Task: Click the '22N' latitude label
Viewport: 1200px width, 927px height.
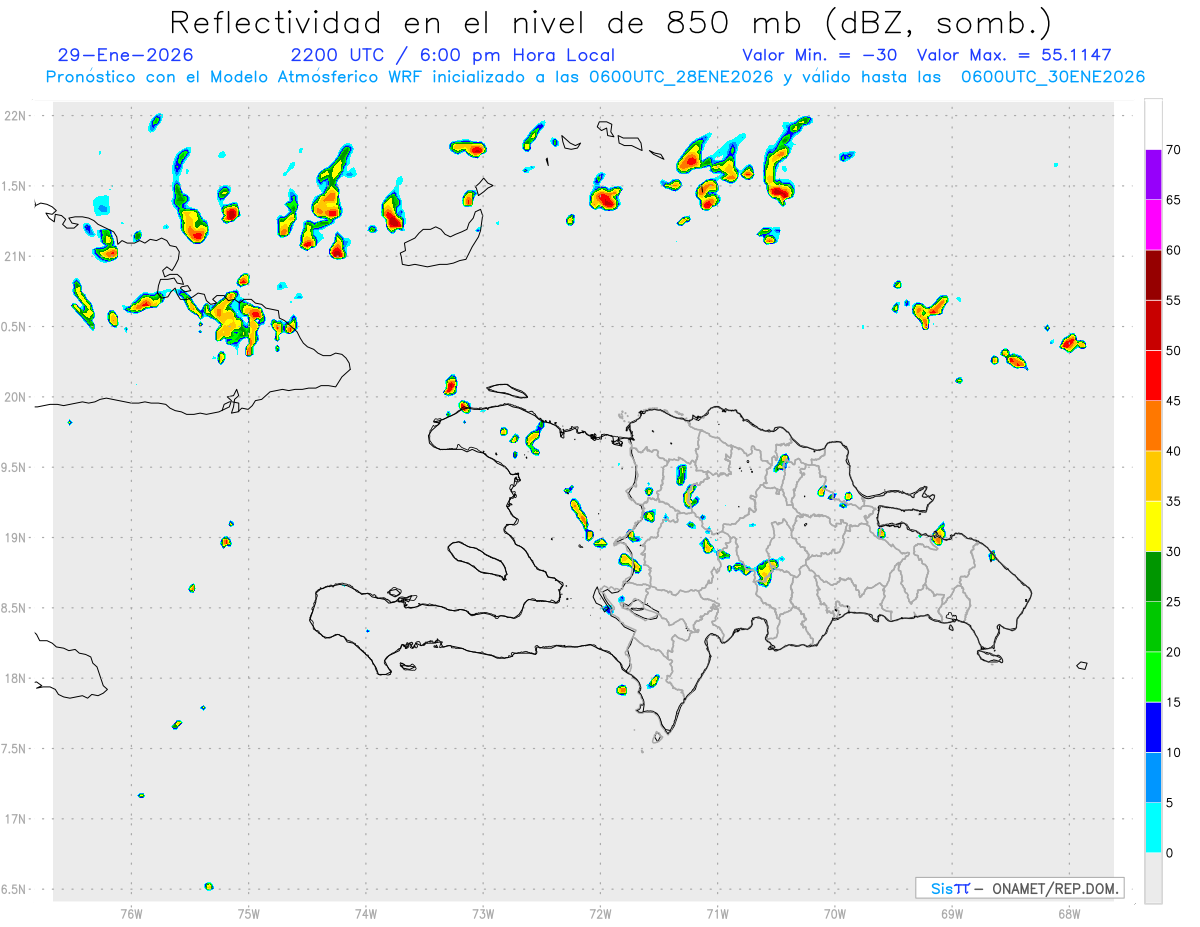Action: pyautogui.click(x=17, y=116)
